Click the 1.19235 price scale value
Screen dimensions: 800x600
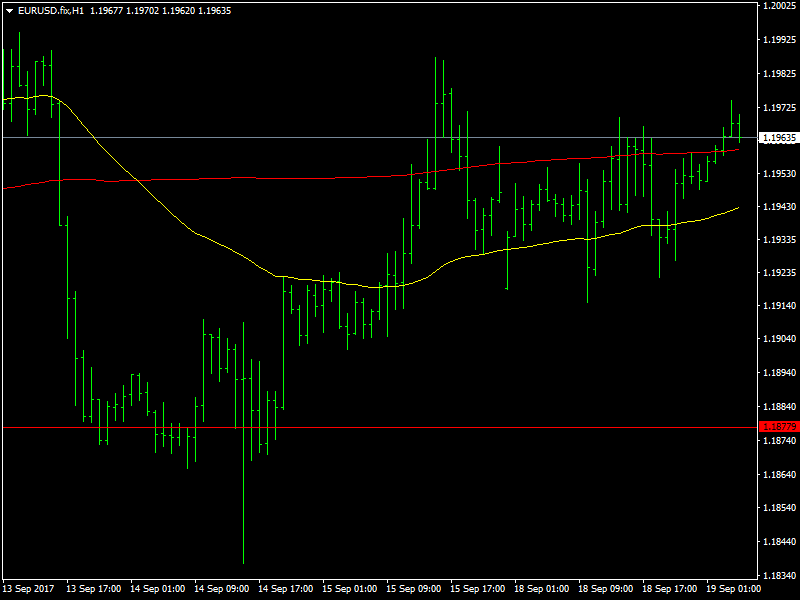click(x=779, y=273)
